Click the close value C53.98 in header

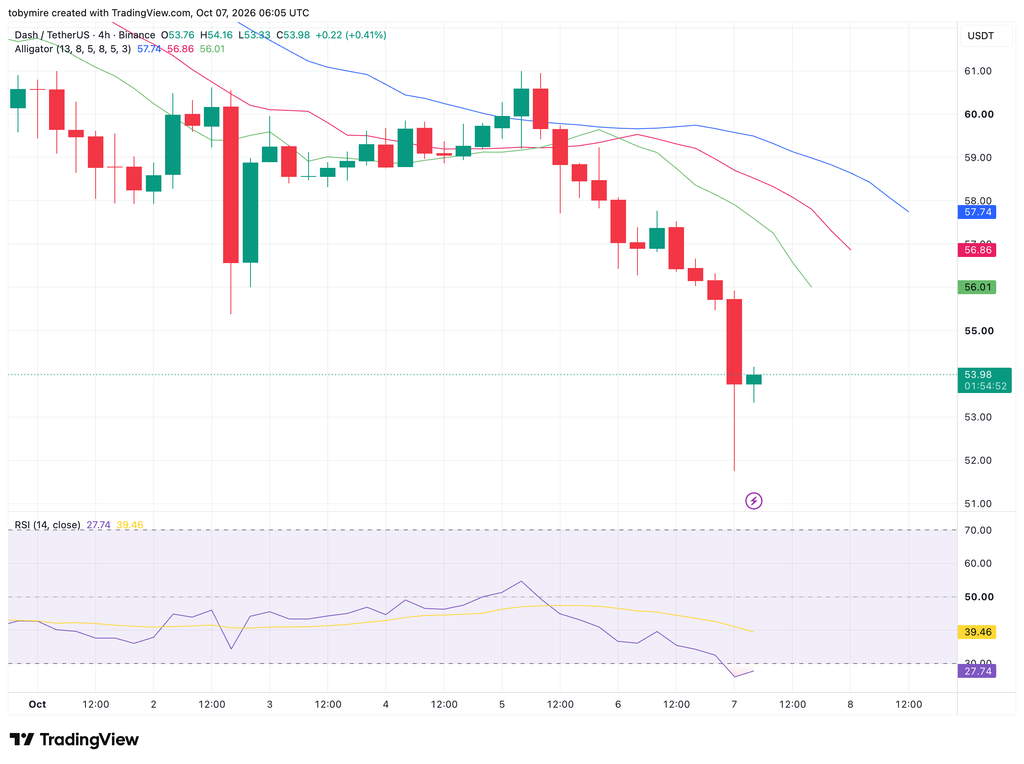coord(293,35)
